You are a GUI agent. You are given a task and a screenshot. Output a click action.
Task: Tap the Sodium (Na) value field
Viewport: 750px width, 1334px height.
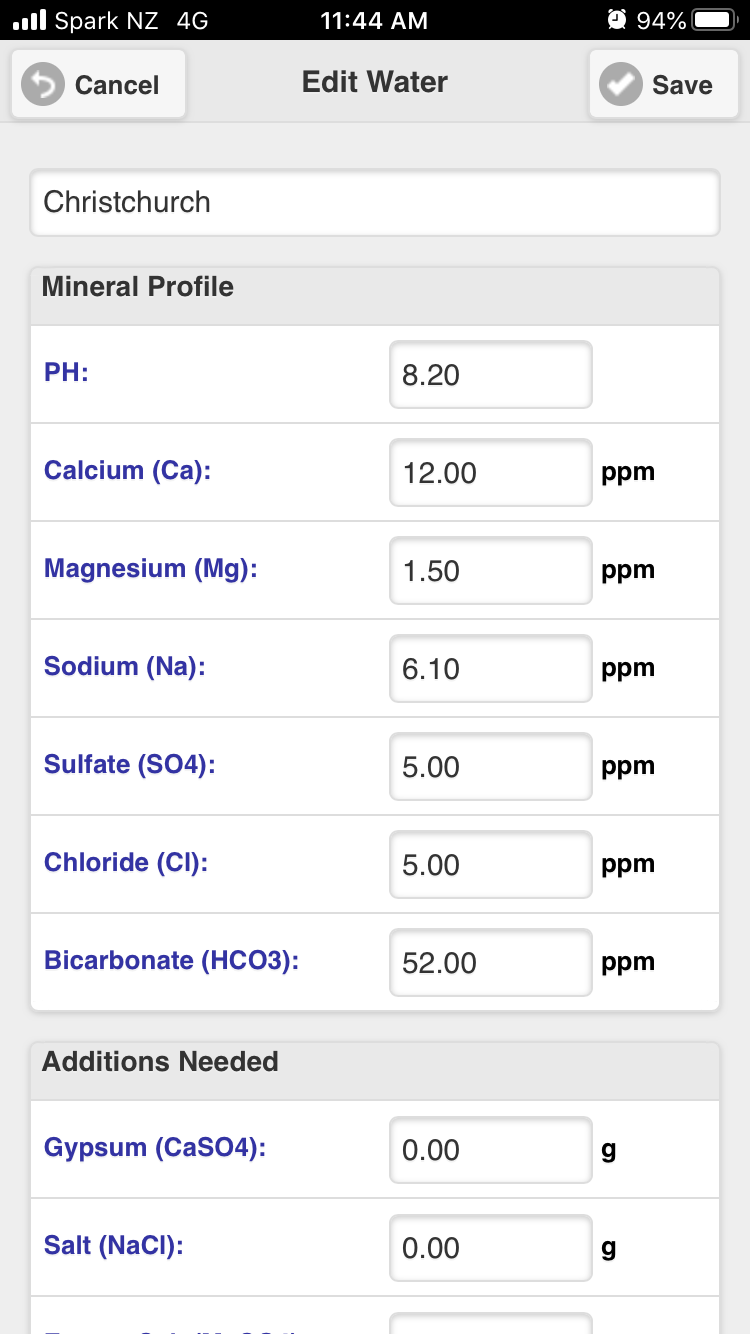coord(491,669)
